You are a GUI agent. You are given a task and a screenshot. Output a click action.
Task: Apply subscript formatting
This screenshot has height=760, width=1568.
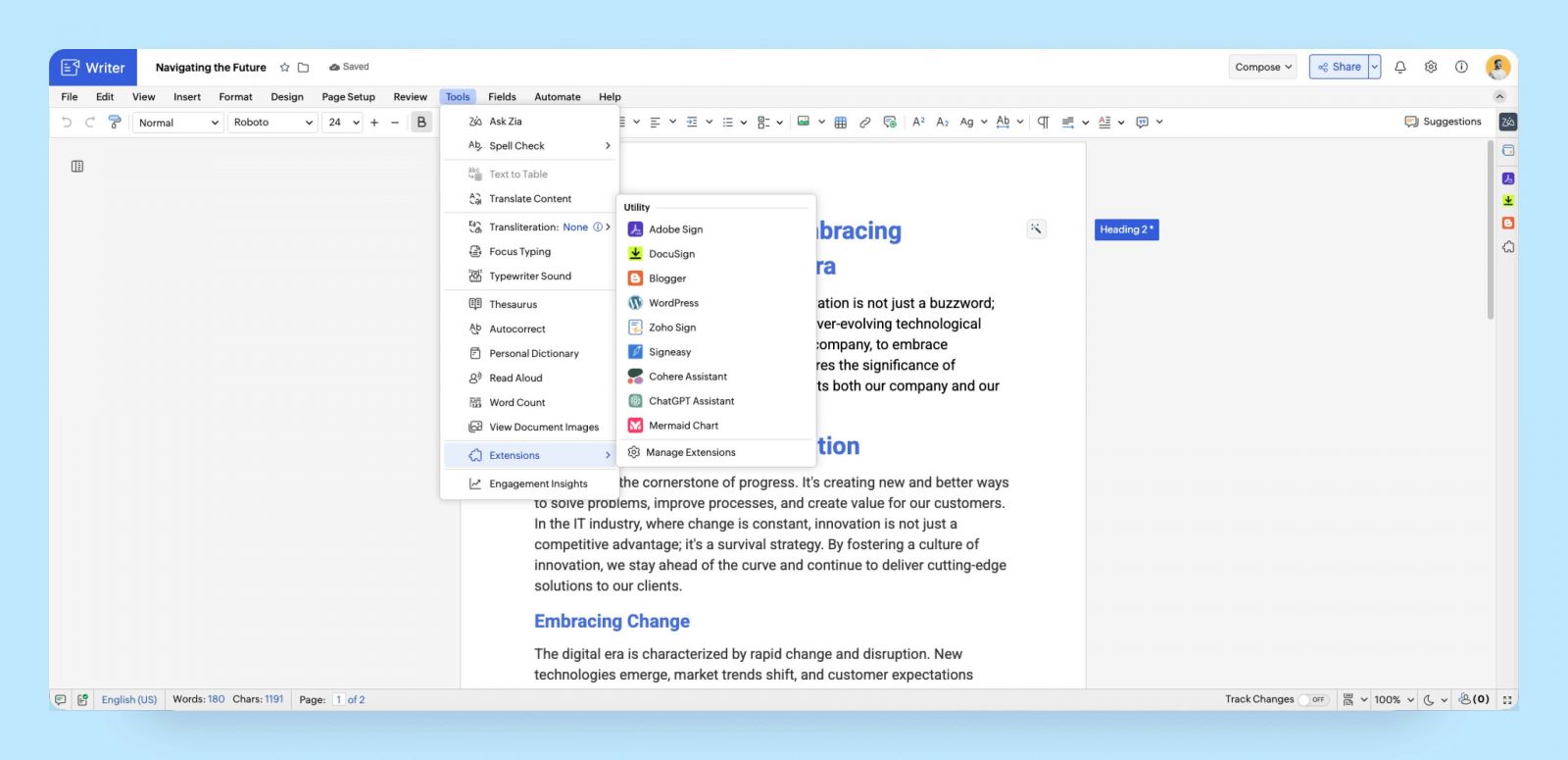click(942, 123)
